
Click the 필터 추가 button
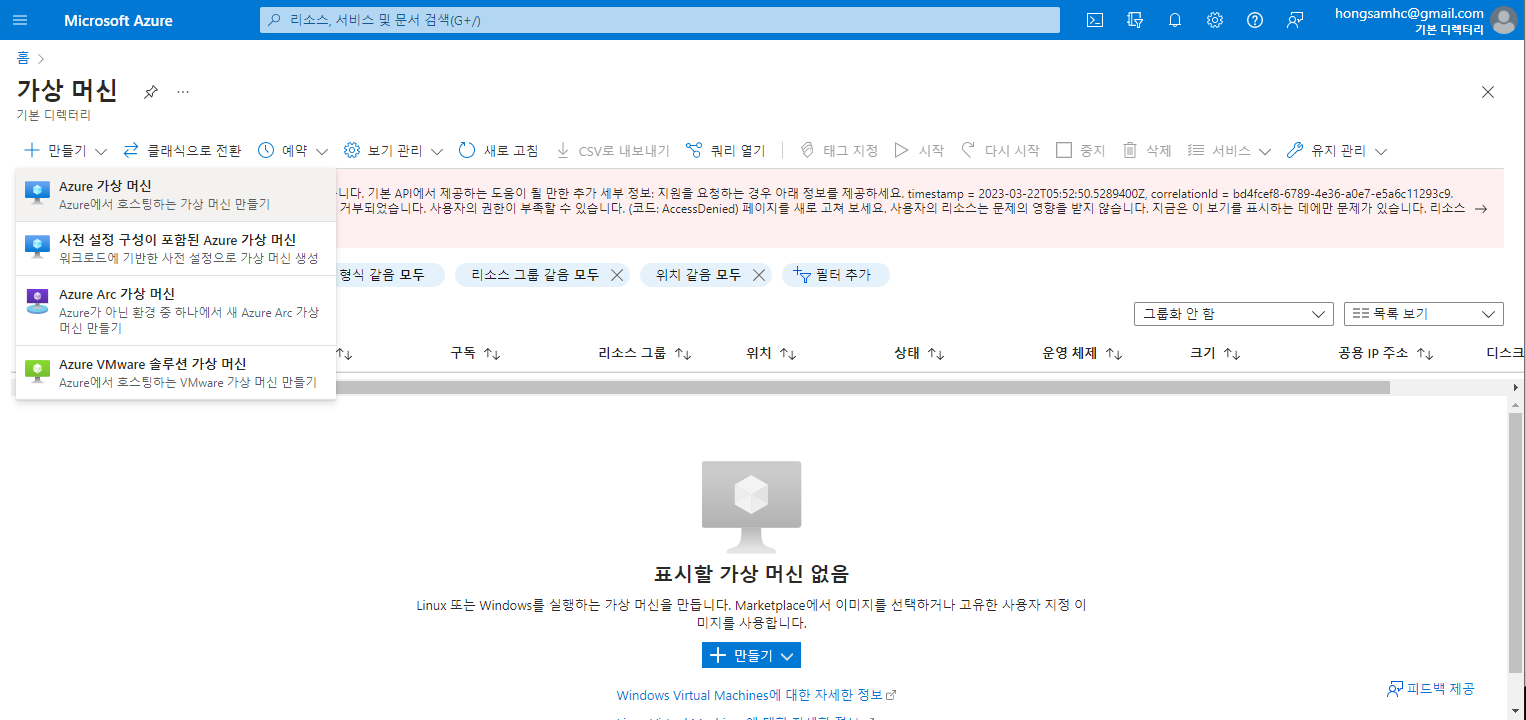tap(835, 275)
